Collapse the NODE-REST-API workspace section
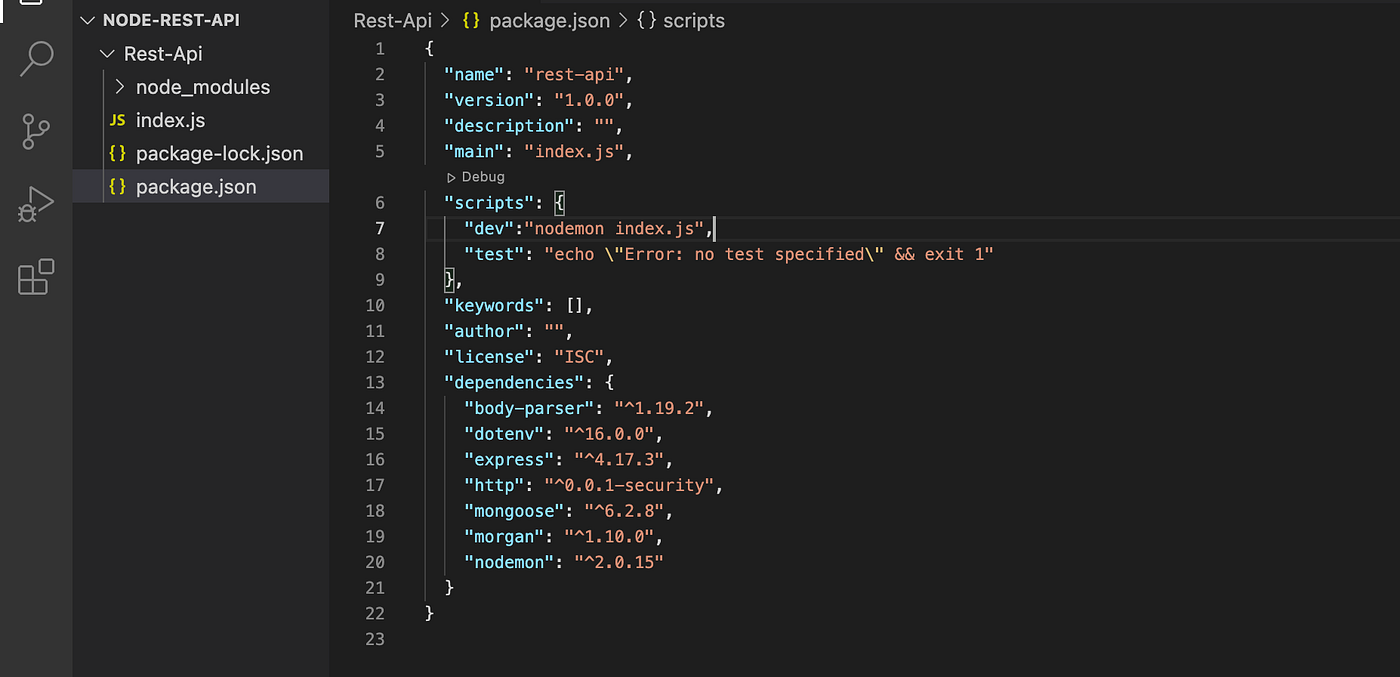This screenshot has height=677, width=1400. pos(88,19)
